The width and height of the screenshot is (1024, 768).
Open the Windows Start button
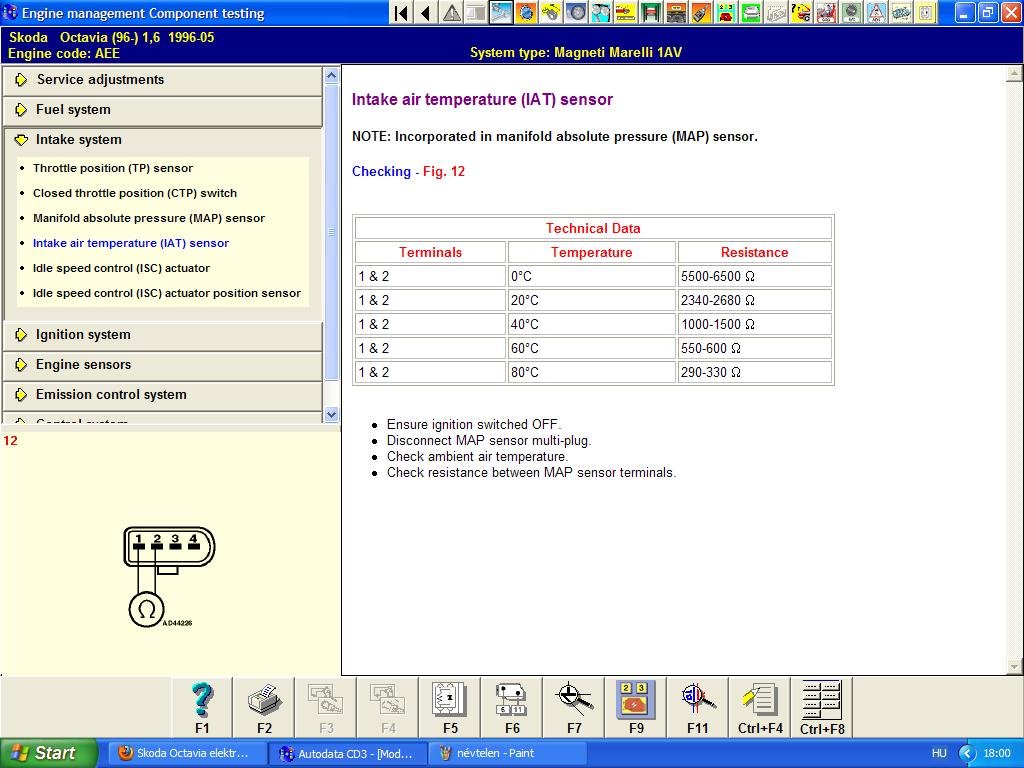pyautogui.click(x=48, y=753)
